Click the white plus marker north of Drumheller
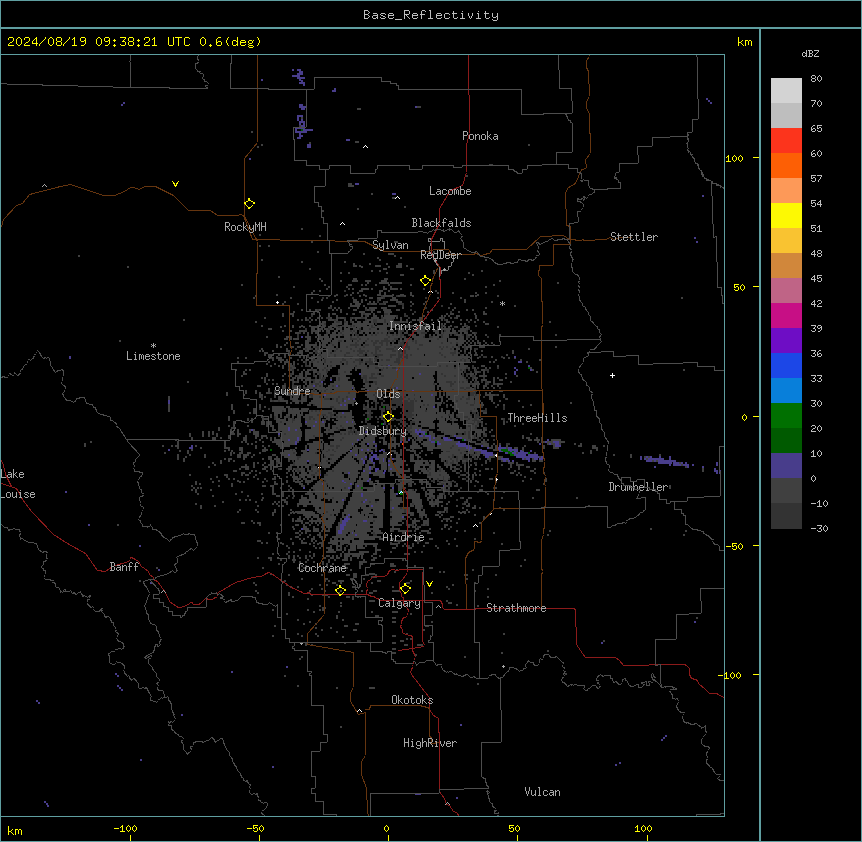The width and height of the screenshot is (862, 842). (612, 375)
